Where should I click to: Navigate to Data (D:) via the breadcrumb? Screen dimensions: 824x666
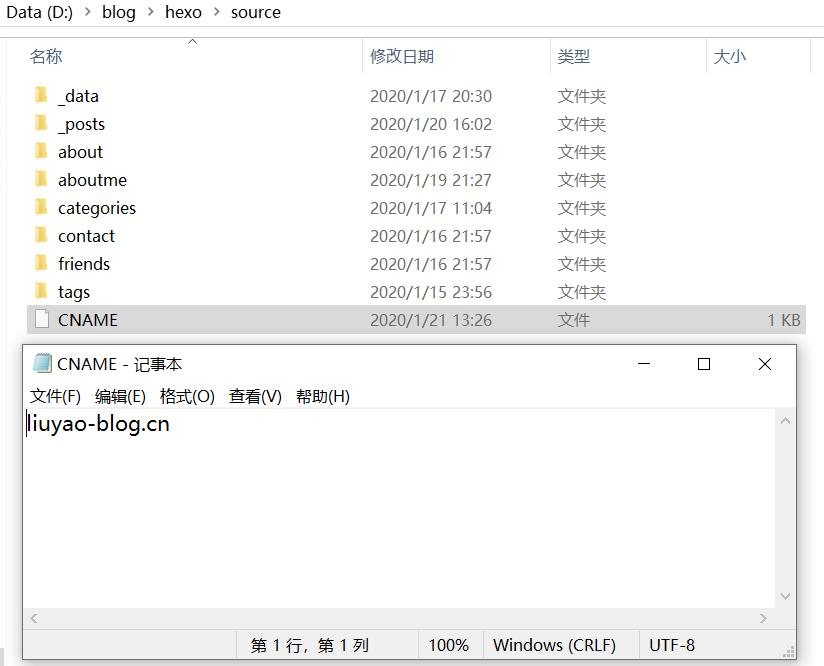click(x=40, y=13)
